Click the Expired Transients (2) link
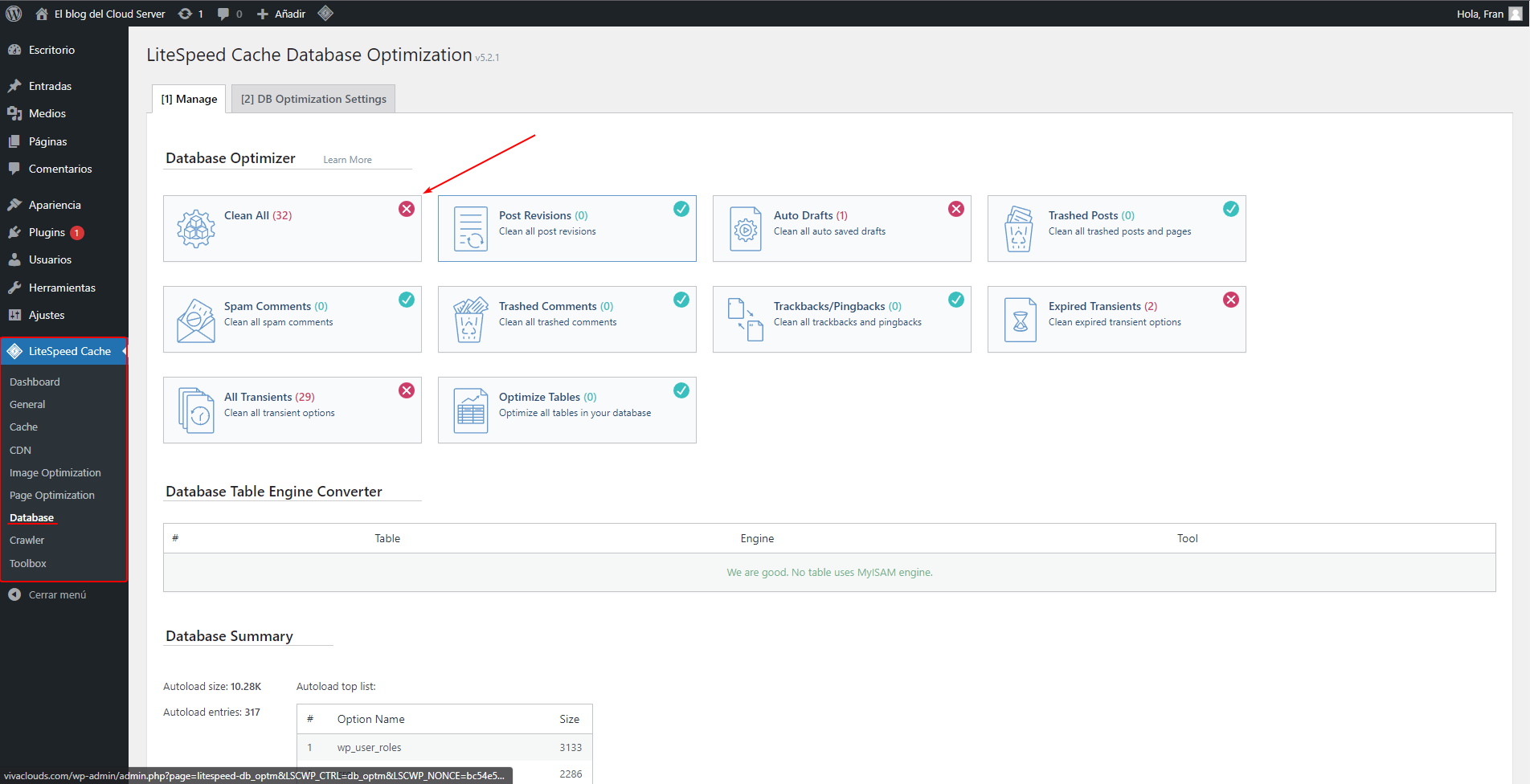This screenshot has height=784, width=1530. (1102, 306)
